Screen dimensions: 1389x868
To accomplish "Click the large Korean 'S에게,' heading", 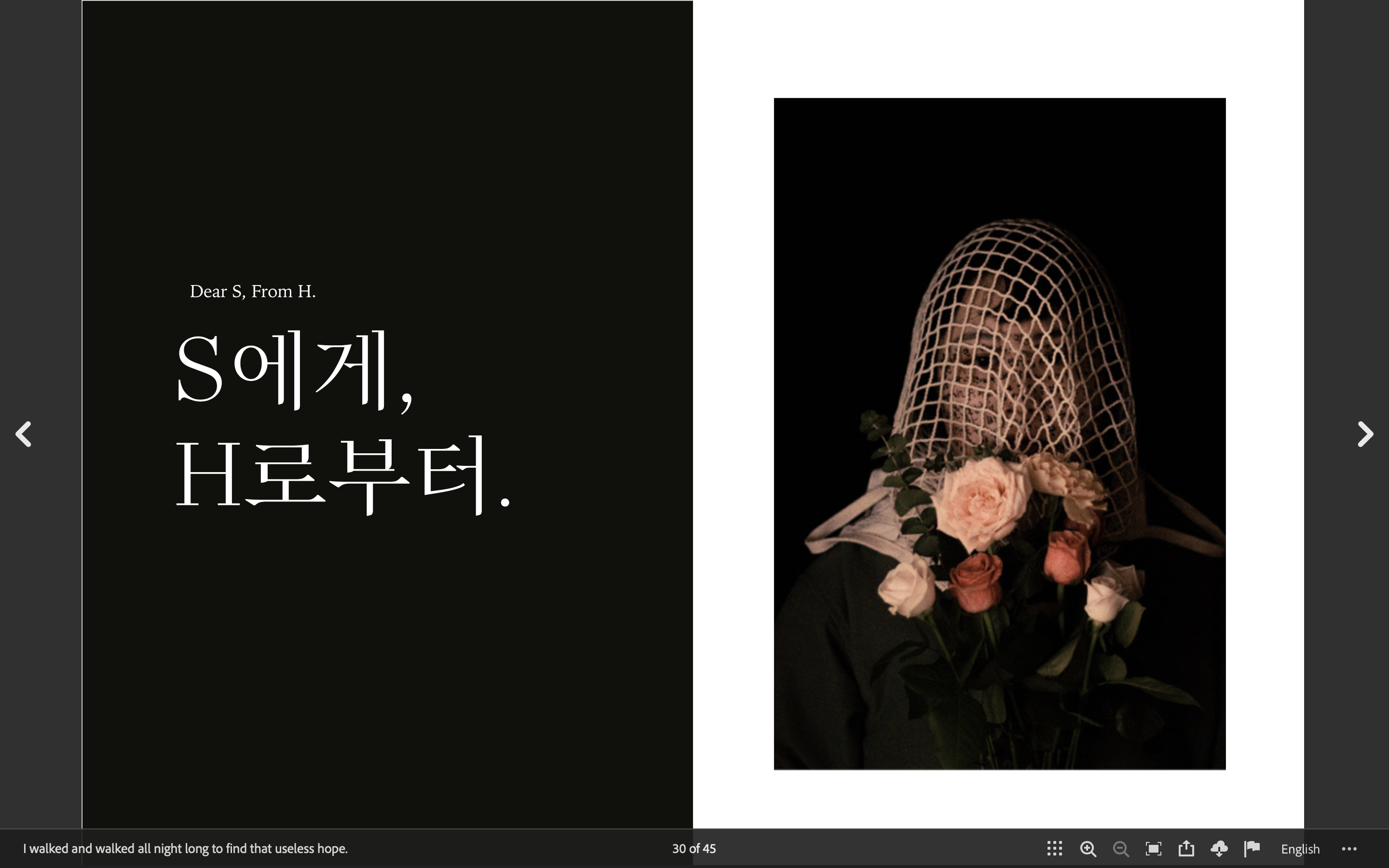I will [x=294, y=370].
